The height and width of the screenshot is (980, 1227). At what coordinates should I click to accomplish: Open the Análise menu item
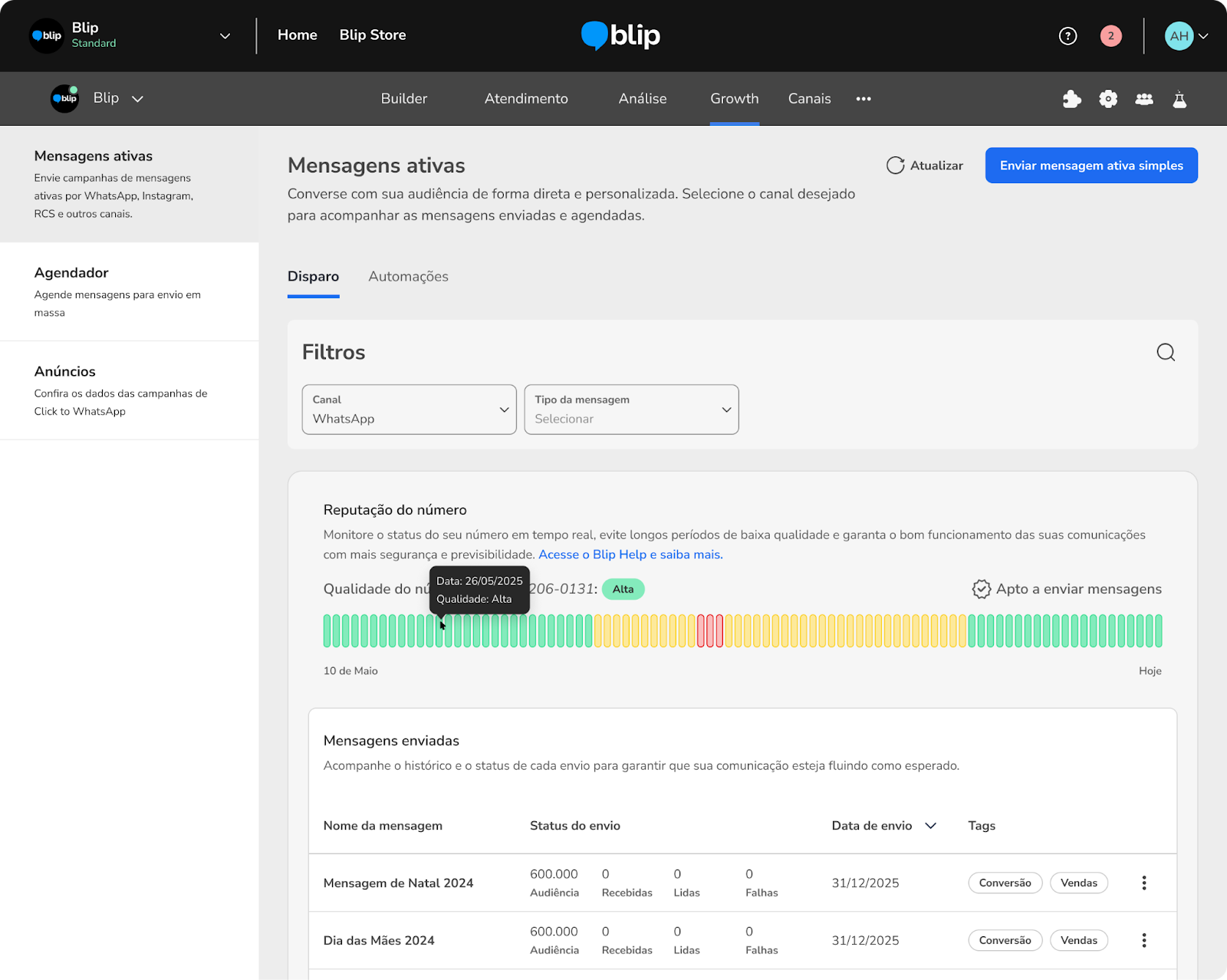point(643,99)
